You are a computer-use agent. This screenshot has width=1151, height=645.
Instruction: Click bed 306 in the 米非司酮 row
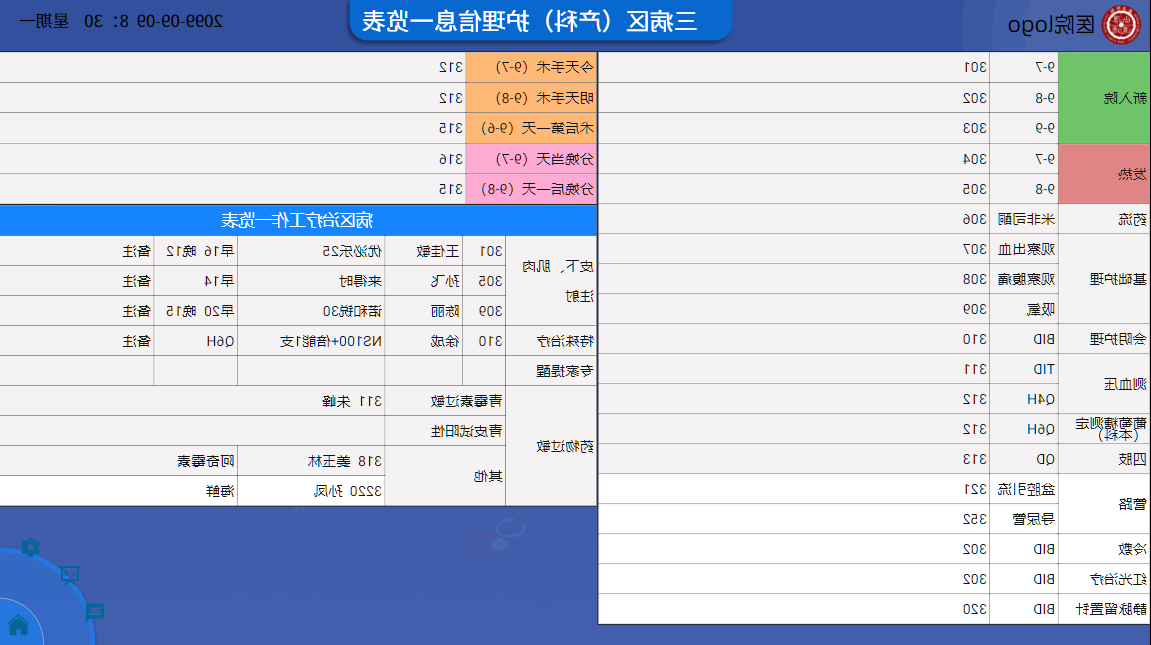click(x=975, y=219)
